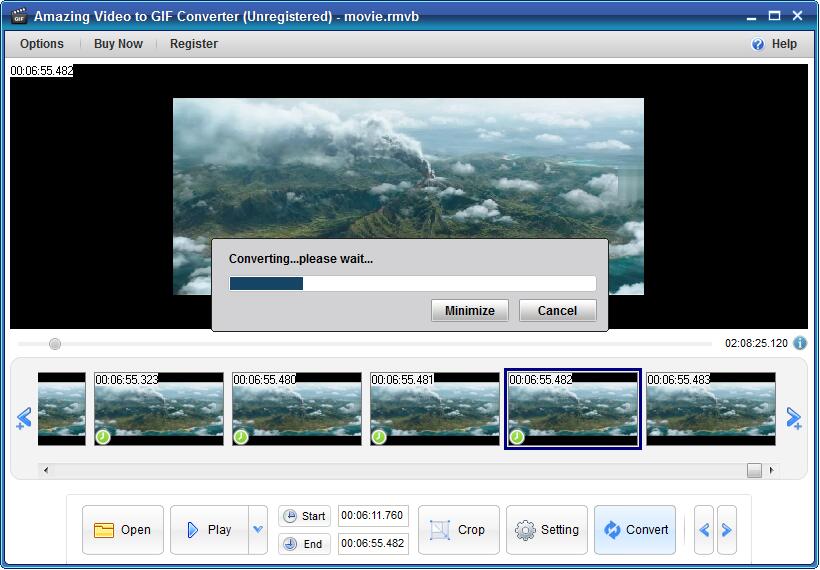Minimize the converting dialog
The width and height of the screenshot is (820, 570).
[470, 311]
